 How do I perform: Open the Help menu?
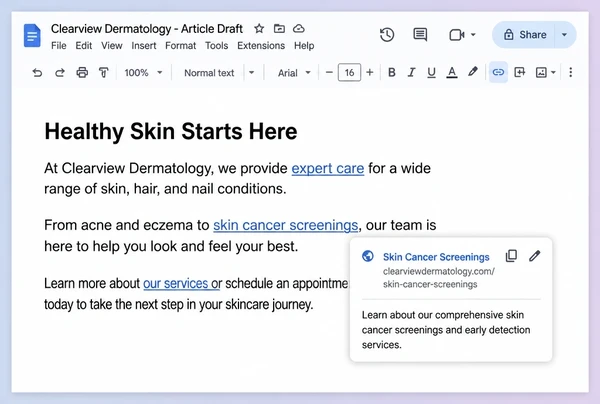click(304, 46)
